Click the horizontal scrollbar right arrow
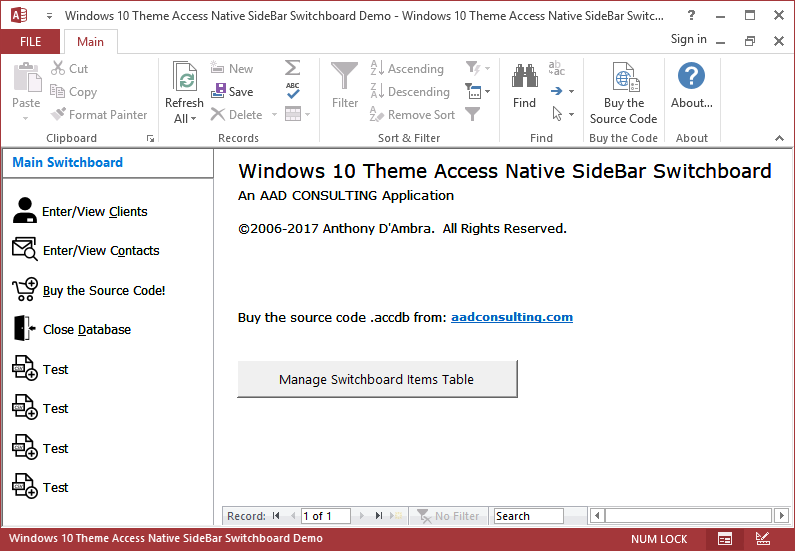The width and height of the screenshot is (795, 551). coord(781,516)
